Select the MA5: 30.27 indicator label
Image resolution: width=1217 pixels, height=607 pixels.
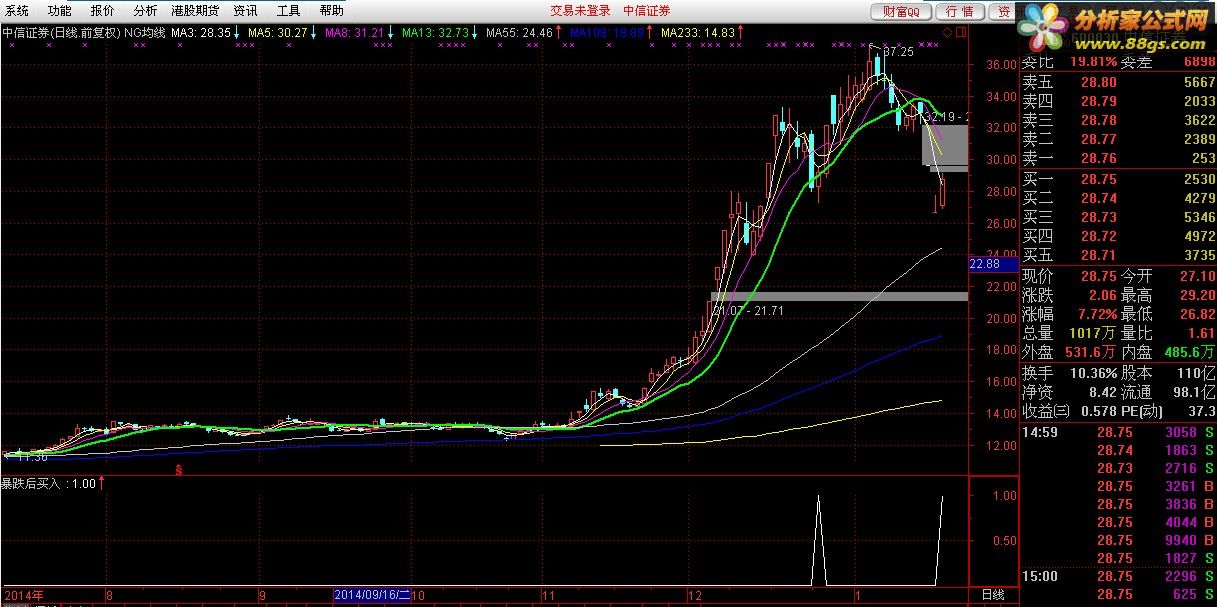pos(278,32)
